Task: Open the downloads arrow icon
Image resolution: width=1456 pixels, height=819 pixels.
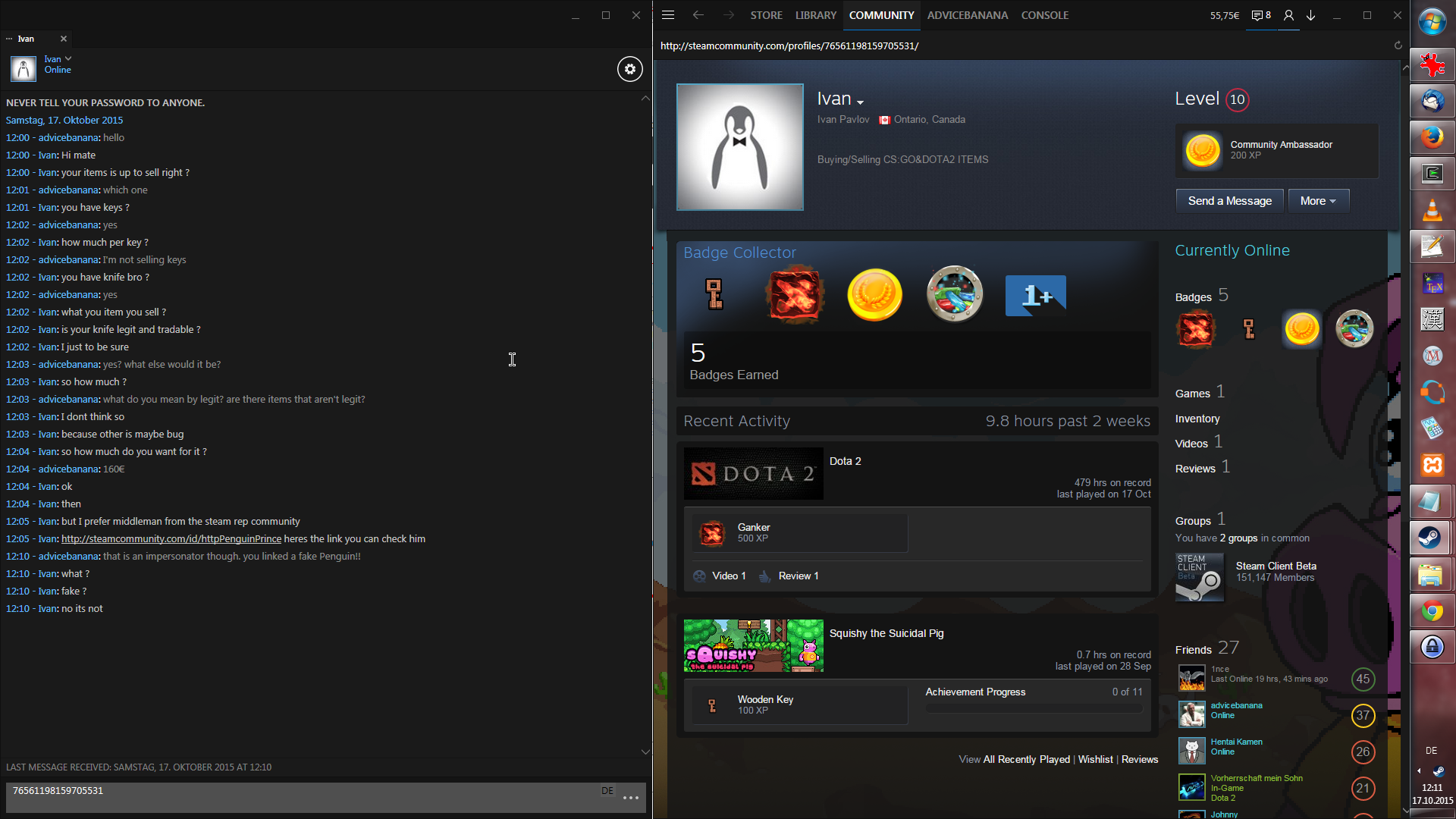Action: (1310, 15)
